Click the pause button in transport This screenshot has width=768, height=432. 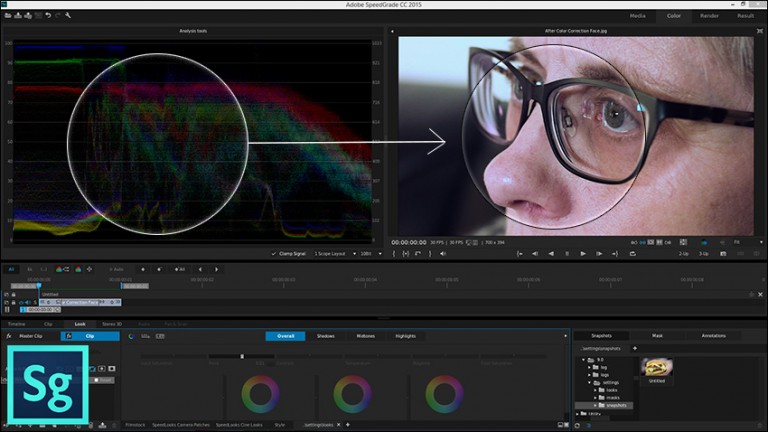(x=567, y=254)
